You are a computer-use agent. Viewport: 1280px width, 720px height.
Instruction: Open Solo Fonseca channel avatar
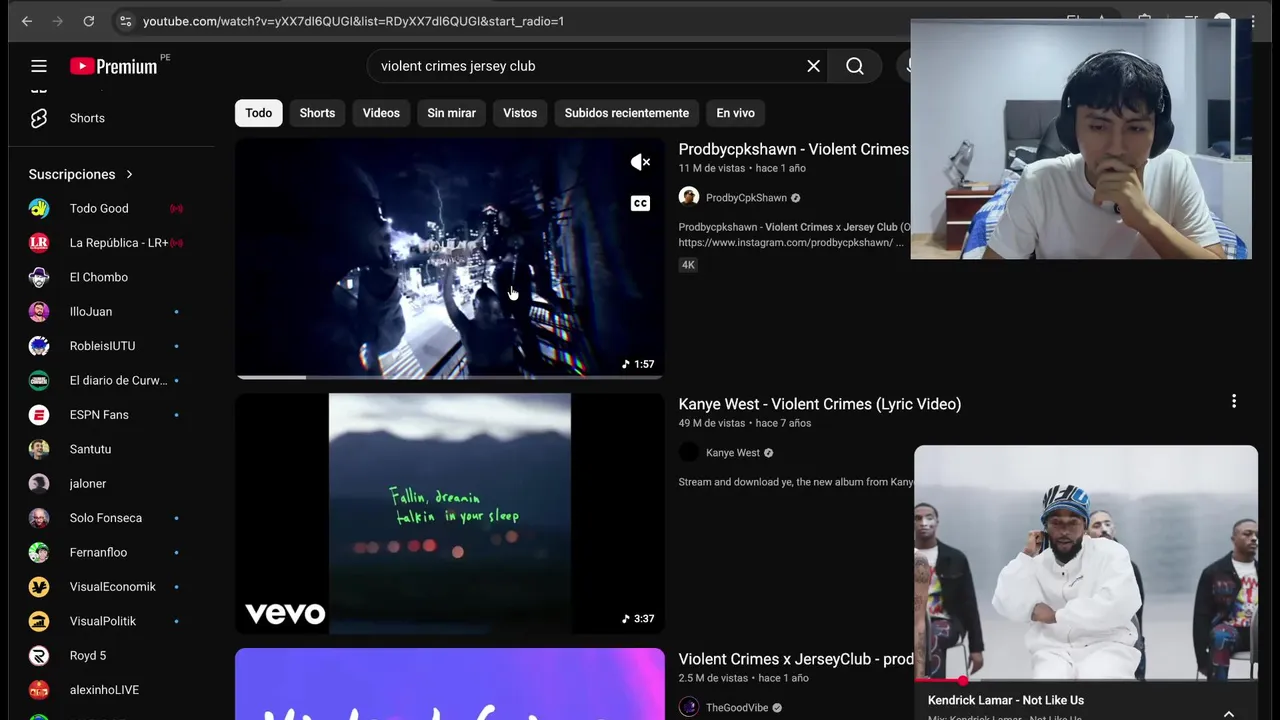click(39, 518)
